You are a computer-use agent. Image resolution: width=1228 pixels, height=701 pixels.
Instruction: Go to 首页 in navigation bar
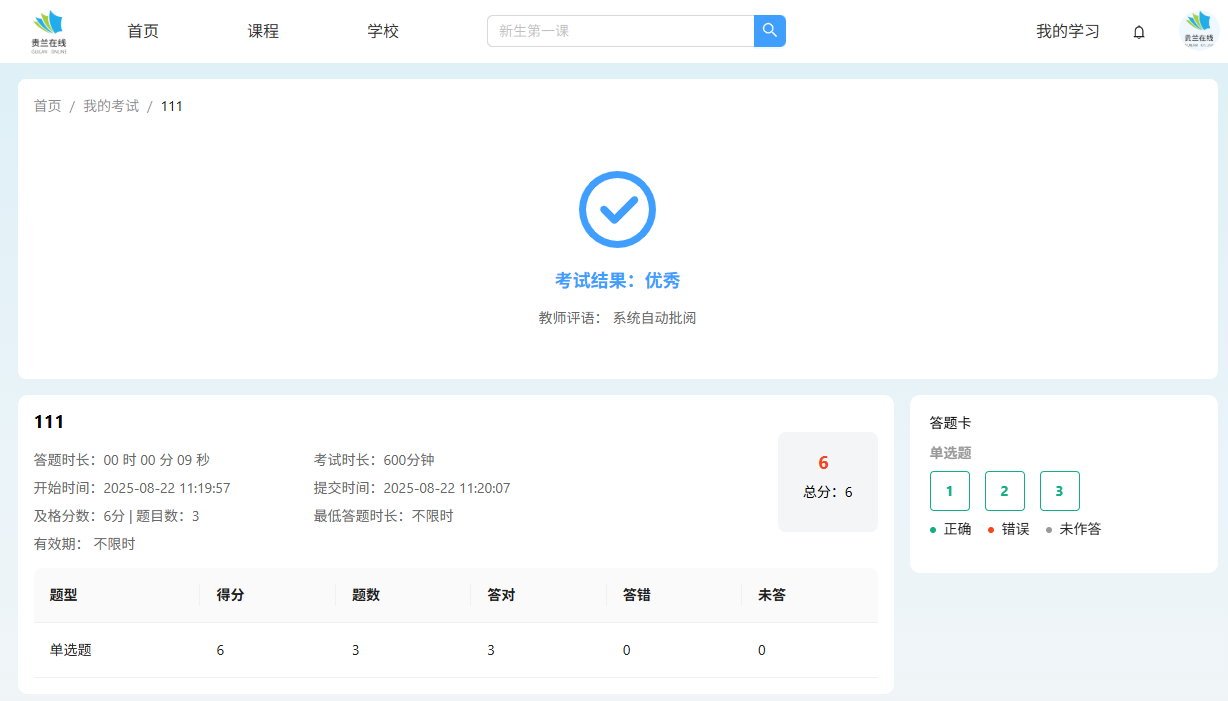[143, 31]
